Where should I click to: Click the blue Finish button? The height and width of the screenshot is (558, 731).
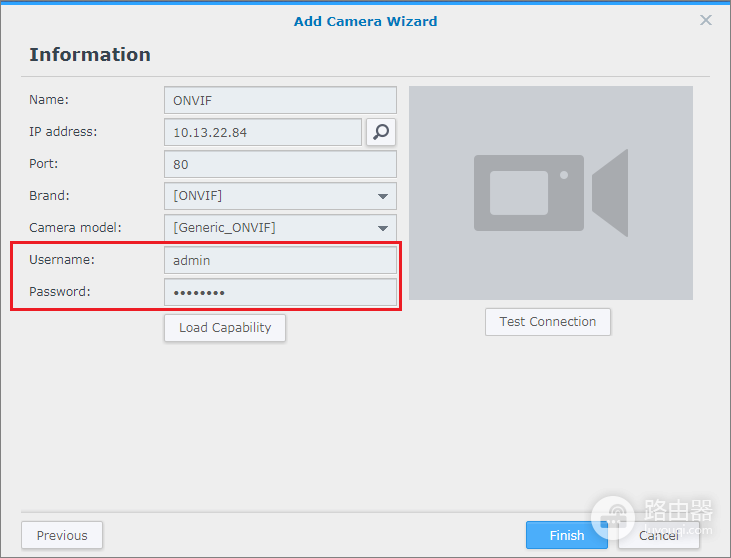pos(567,535)
